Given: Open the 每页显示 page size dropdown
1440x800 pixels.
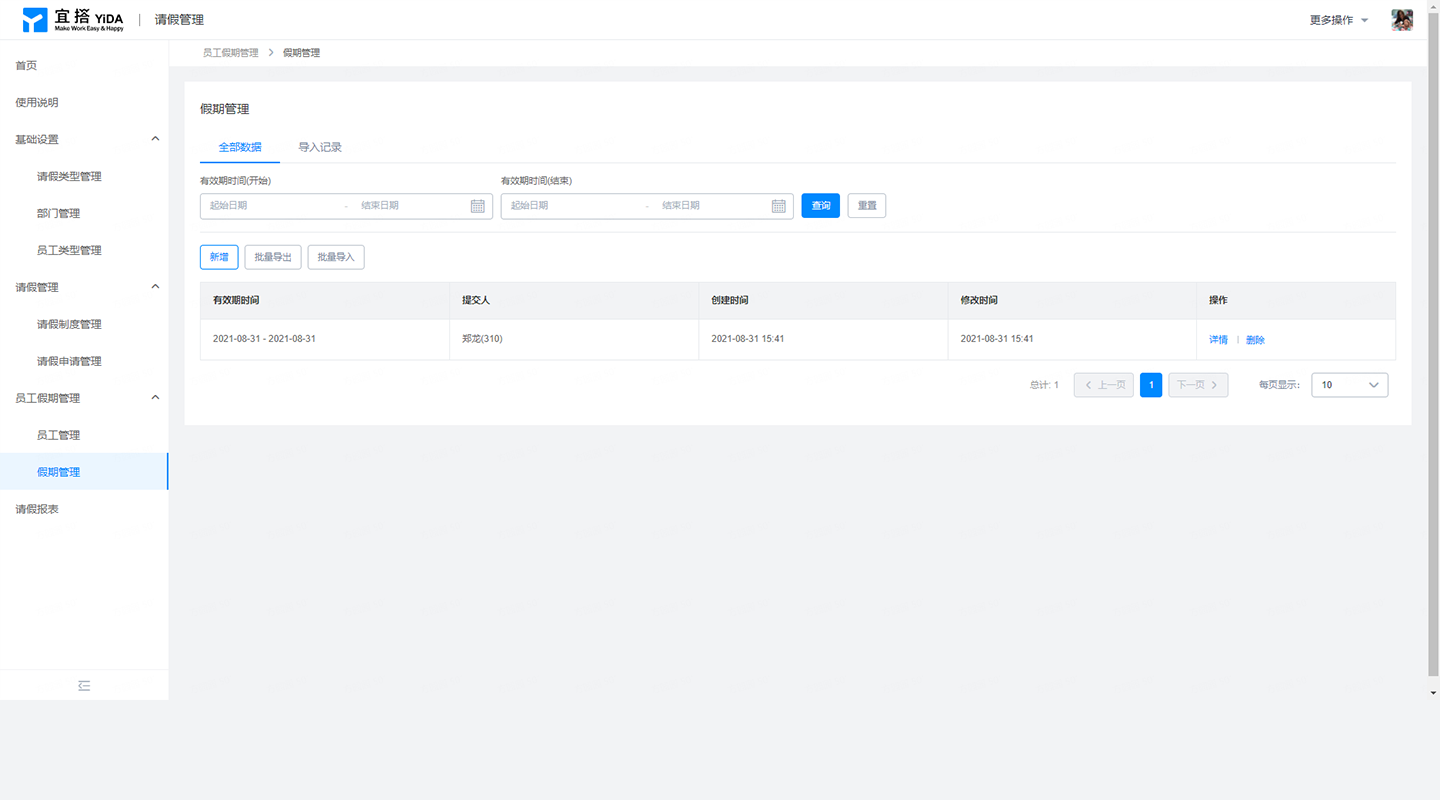Looking at the screenshot, I should point(1350,385).
